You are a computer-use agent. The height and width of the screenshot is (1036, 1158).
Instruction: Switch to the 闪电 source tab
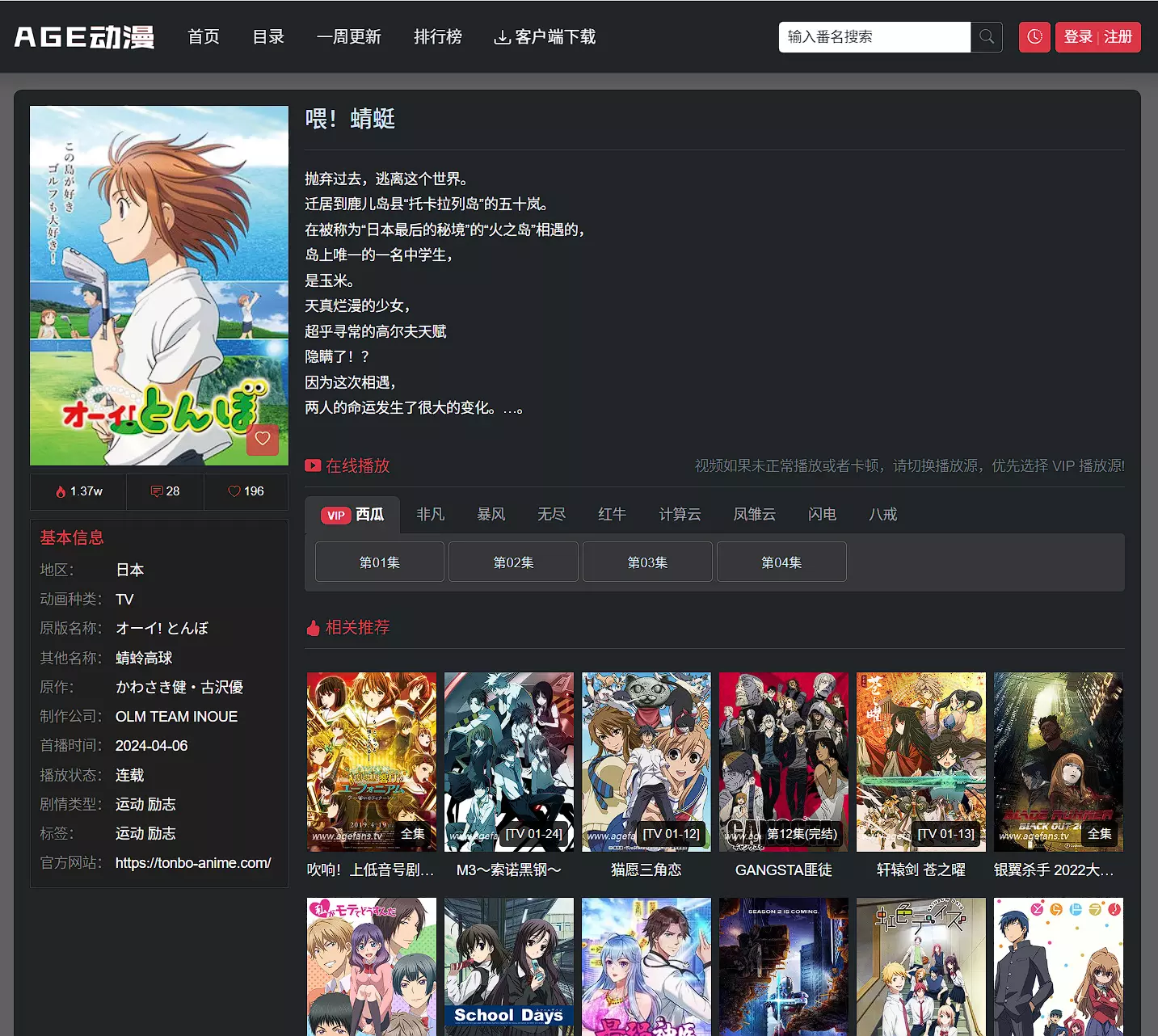tap(822, 515)
